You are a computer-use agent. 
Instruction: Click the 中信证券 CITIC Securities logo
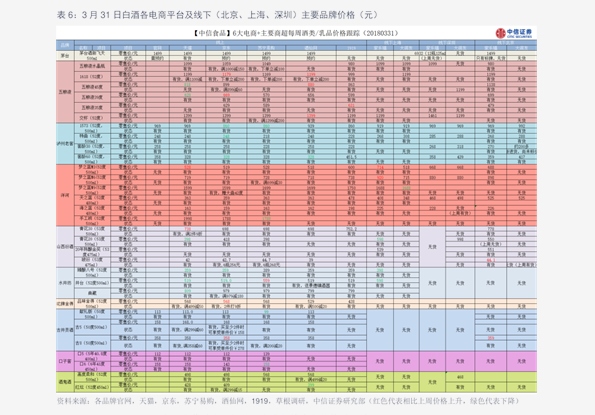click(514, 33)
